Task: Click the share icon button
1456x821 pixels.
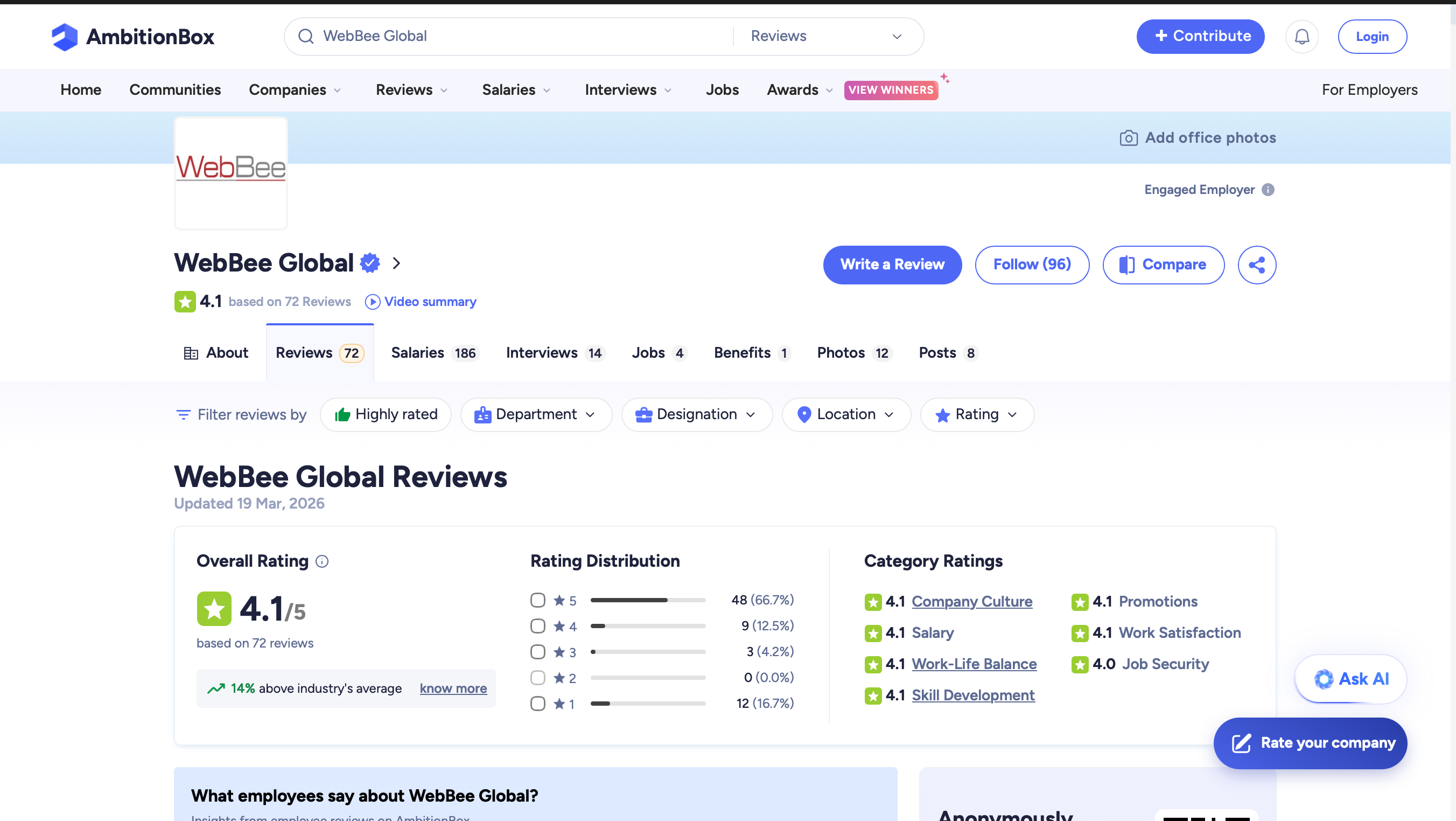Action: point(1256,265)
